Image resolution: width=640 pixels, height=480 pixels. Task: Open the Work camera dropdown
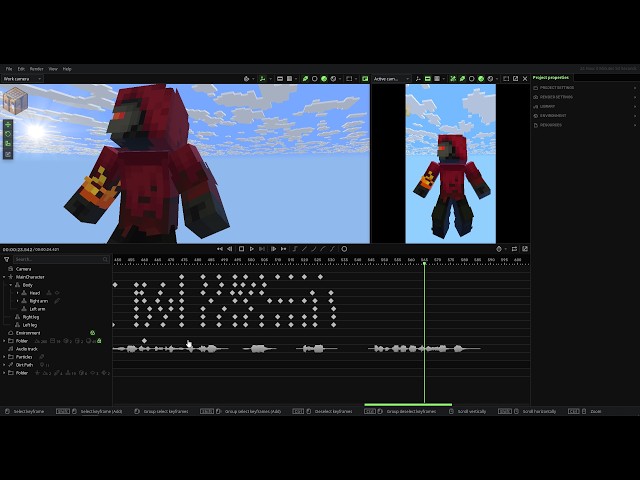pyautogui.click(x=22, y=79)
